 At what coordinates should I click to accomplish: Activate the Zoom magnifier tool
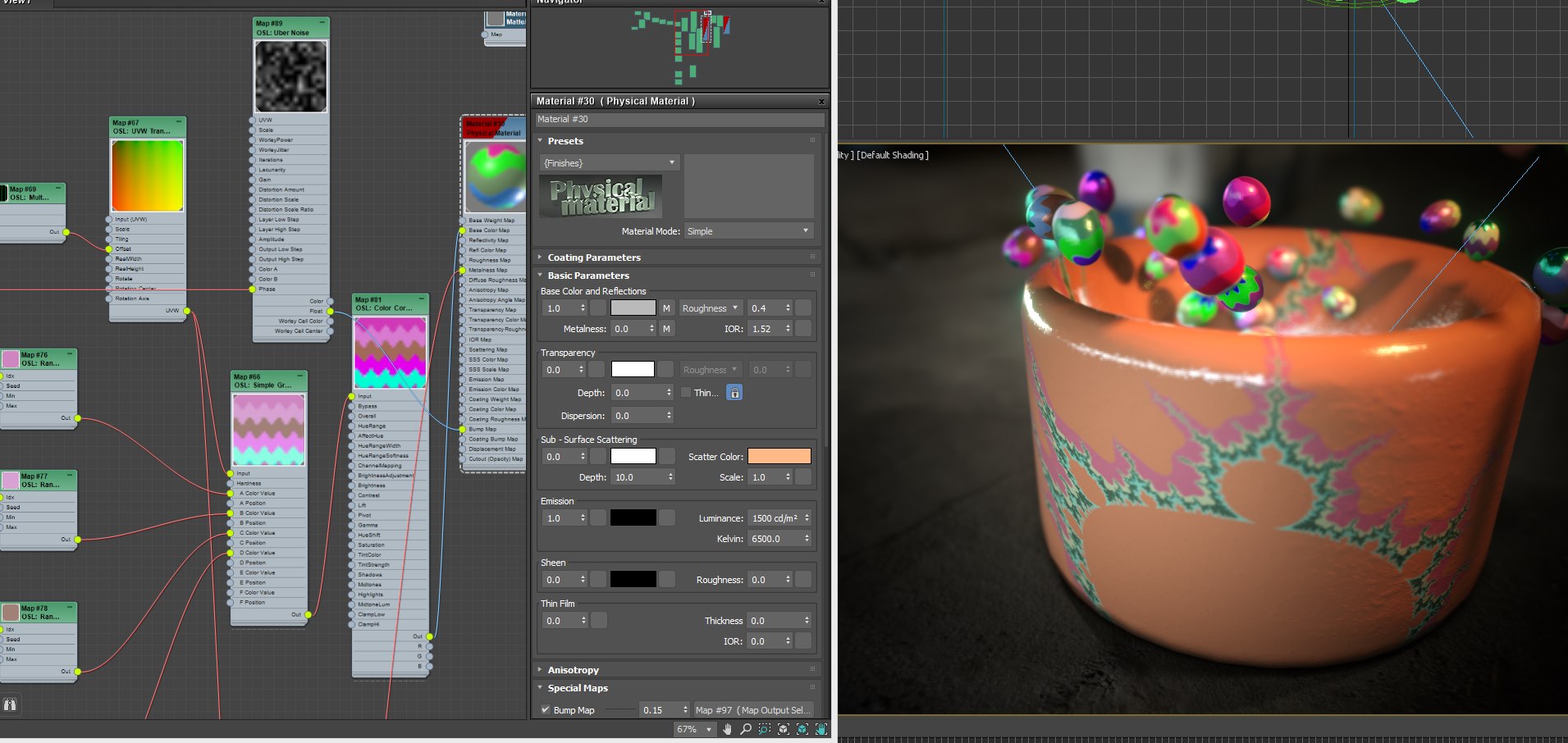pyautogui.click(x=746, y=729)
